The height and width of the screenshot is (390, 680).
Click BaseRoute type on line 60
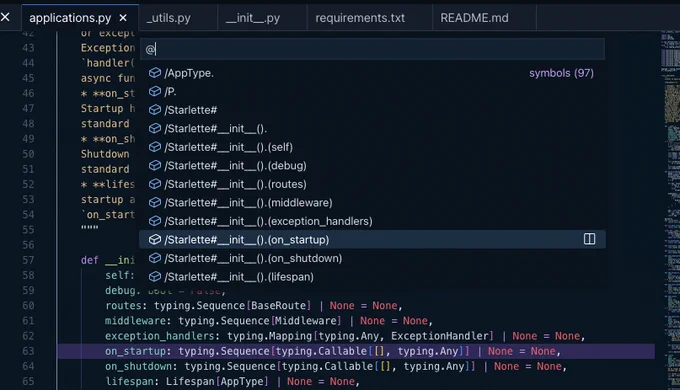point(278,305)
